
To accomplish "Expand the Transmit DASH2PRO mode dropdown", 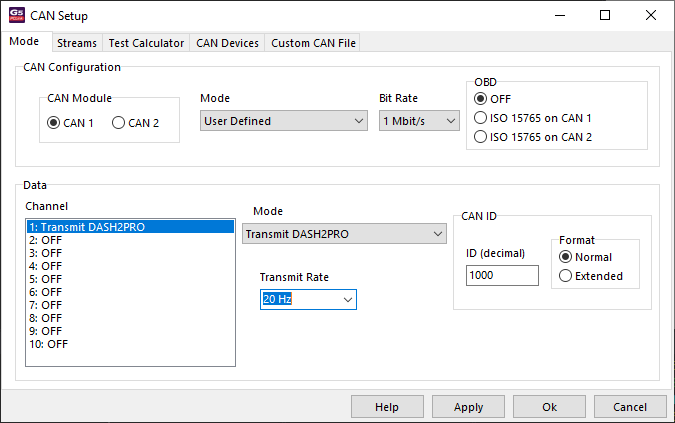I will (344, 233).
